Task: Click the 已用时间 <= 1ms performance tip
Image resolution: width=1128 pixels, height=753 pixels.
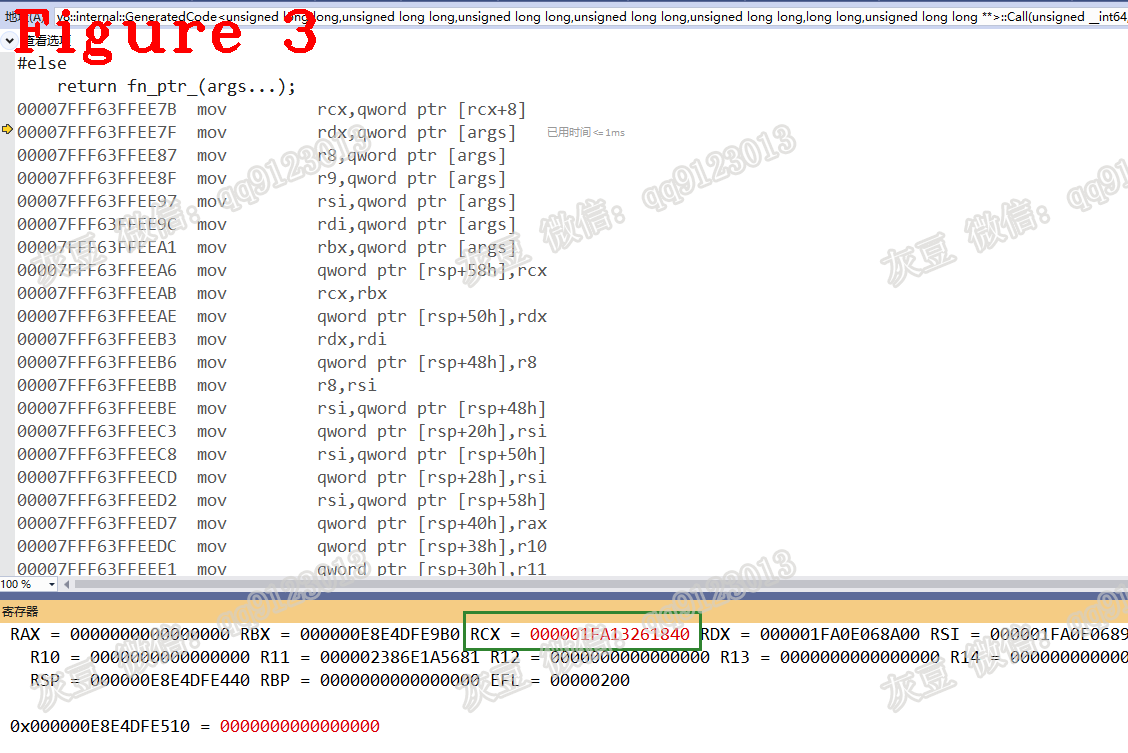Action: (585, 131)
